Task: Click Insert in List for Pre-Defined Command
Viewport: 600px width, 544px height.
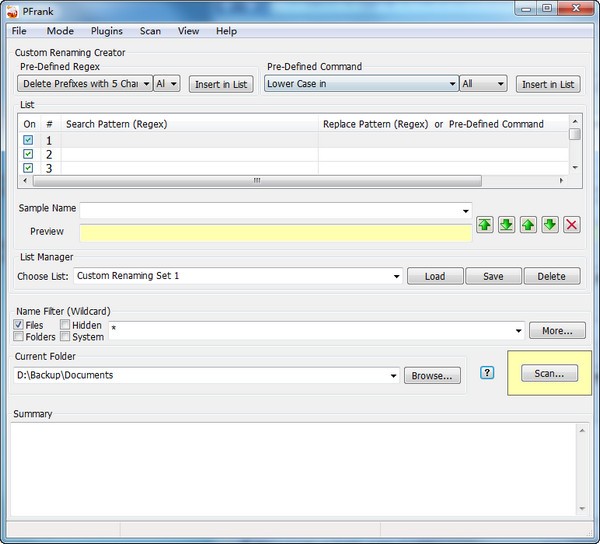Action: coord(548,84)
